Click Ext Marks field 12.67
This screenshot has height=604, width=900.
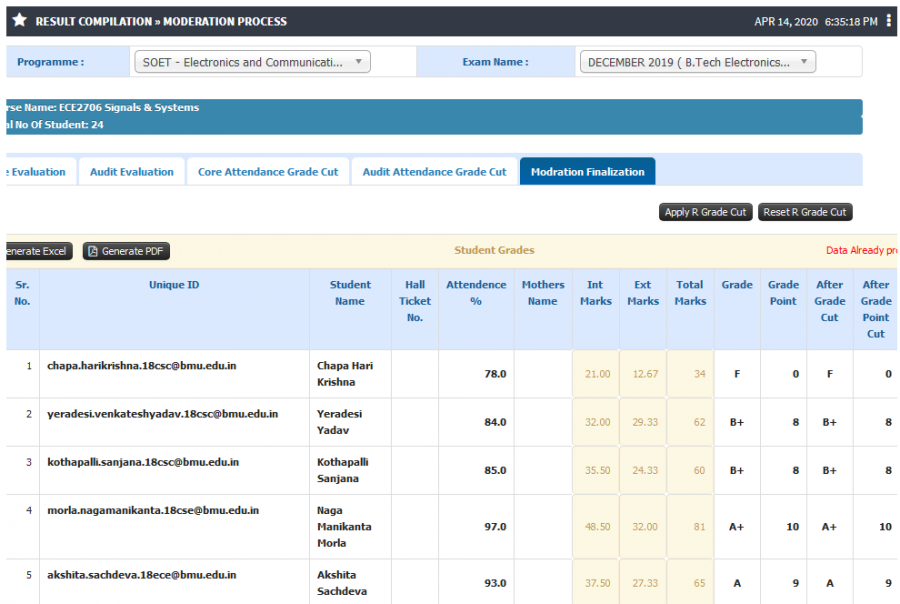click(643, 374)
